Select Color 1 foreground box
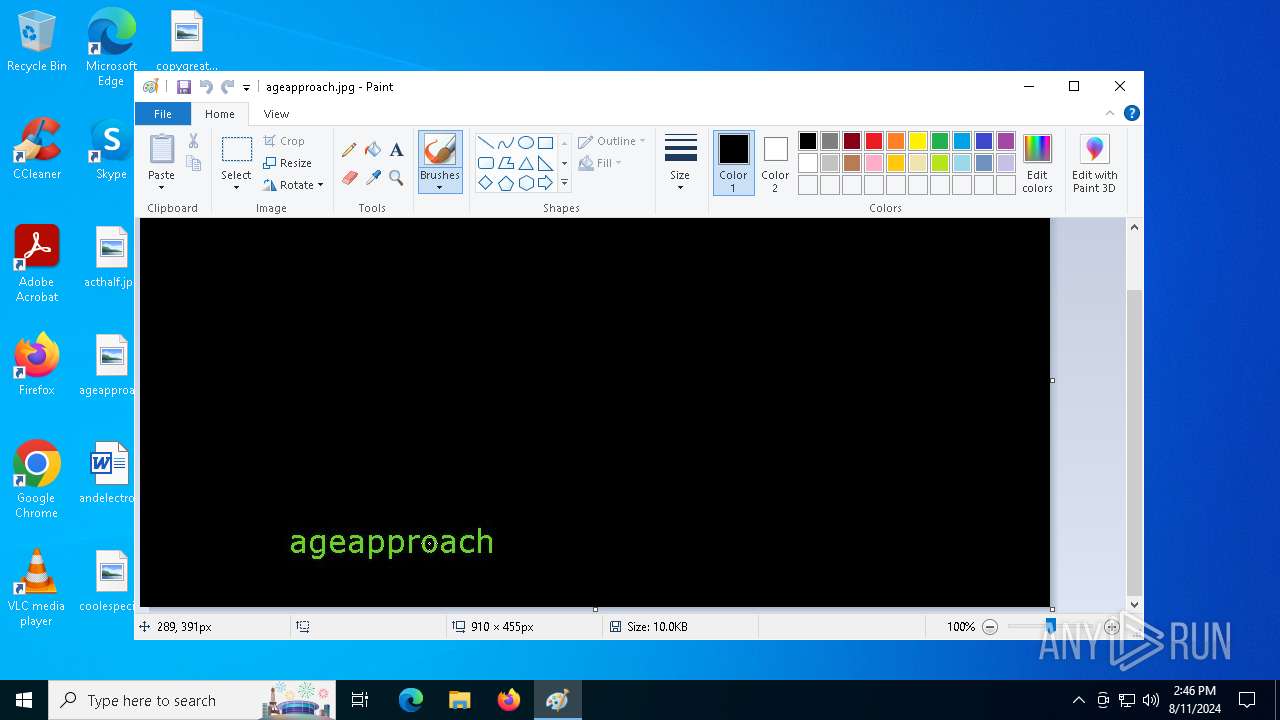 pyautogui.click(x=733, y=163)
